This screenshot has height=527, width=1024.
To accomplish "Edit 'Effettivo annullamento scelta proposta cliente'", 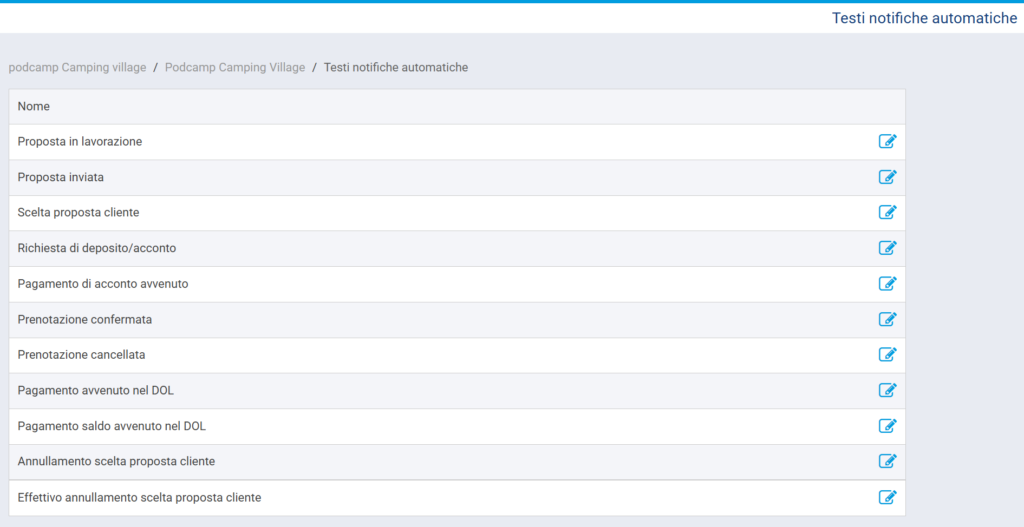I will [887, 497].
